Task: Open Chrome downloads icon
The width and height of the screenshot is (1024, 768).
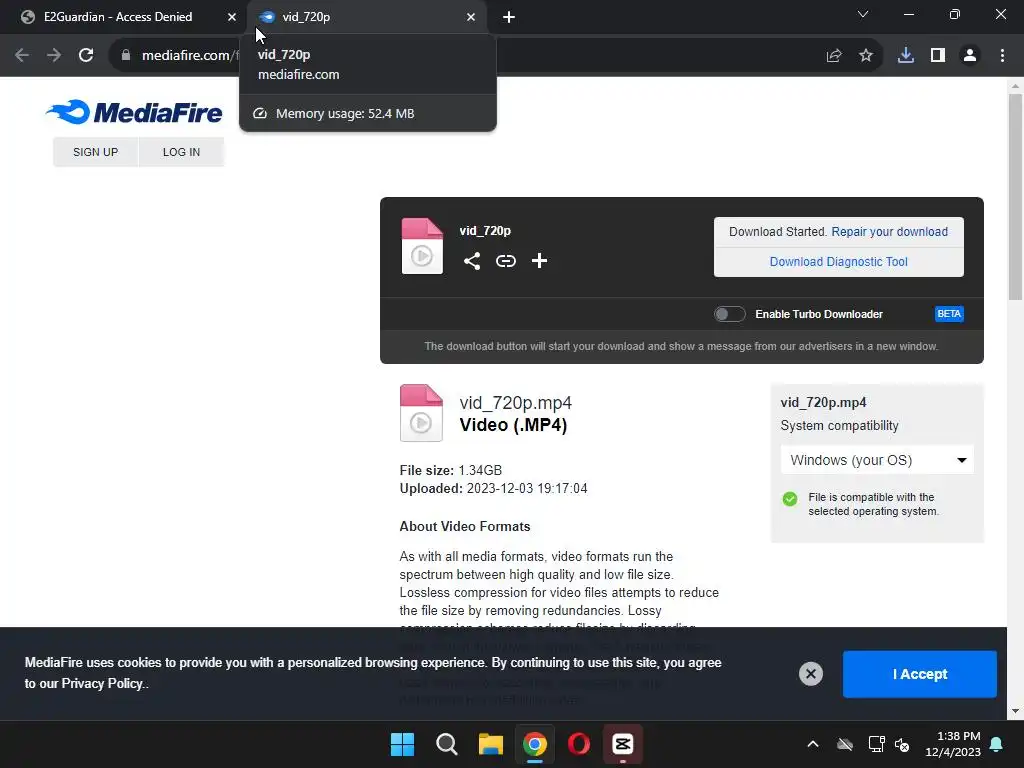Action: pos(906,56)
